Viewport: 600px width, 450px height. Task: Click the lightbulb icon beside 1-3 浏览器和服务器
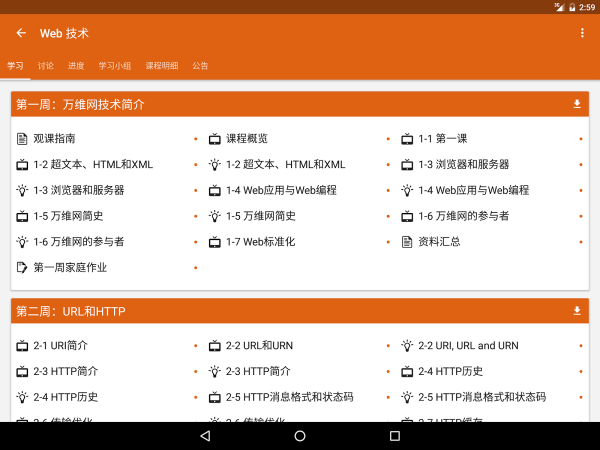tap(22, 190)
